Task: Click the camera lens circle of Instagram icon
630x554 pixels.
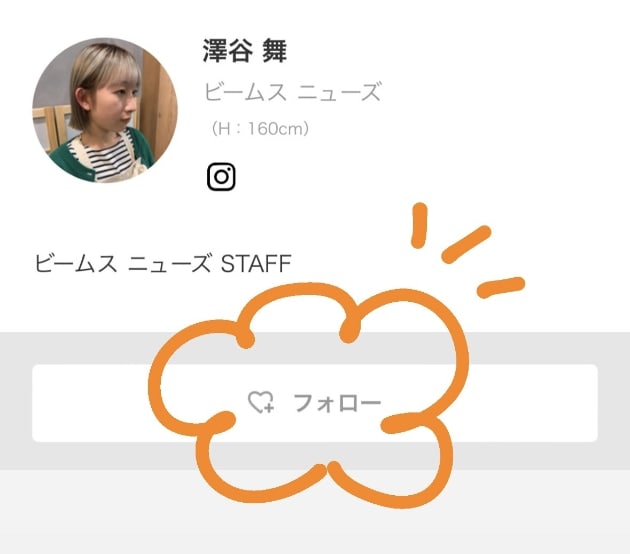Action: pos(221,177)
